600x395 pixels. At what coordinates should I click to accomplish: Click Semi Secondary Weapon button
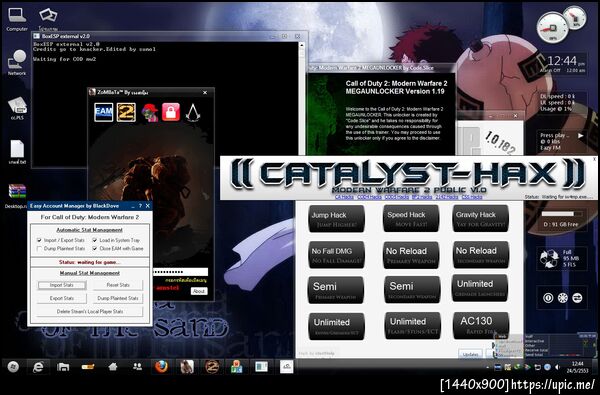(x=412, y=290)
